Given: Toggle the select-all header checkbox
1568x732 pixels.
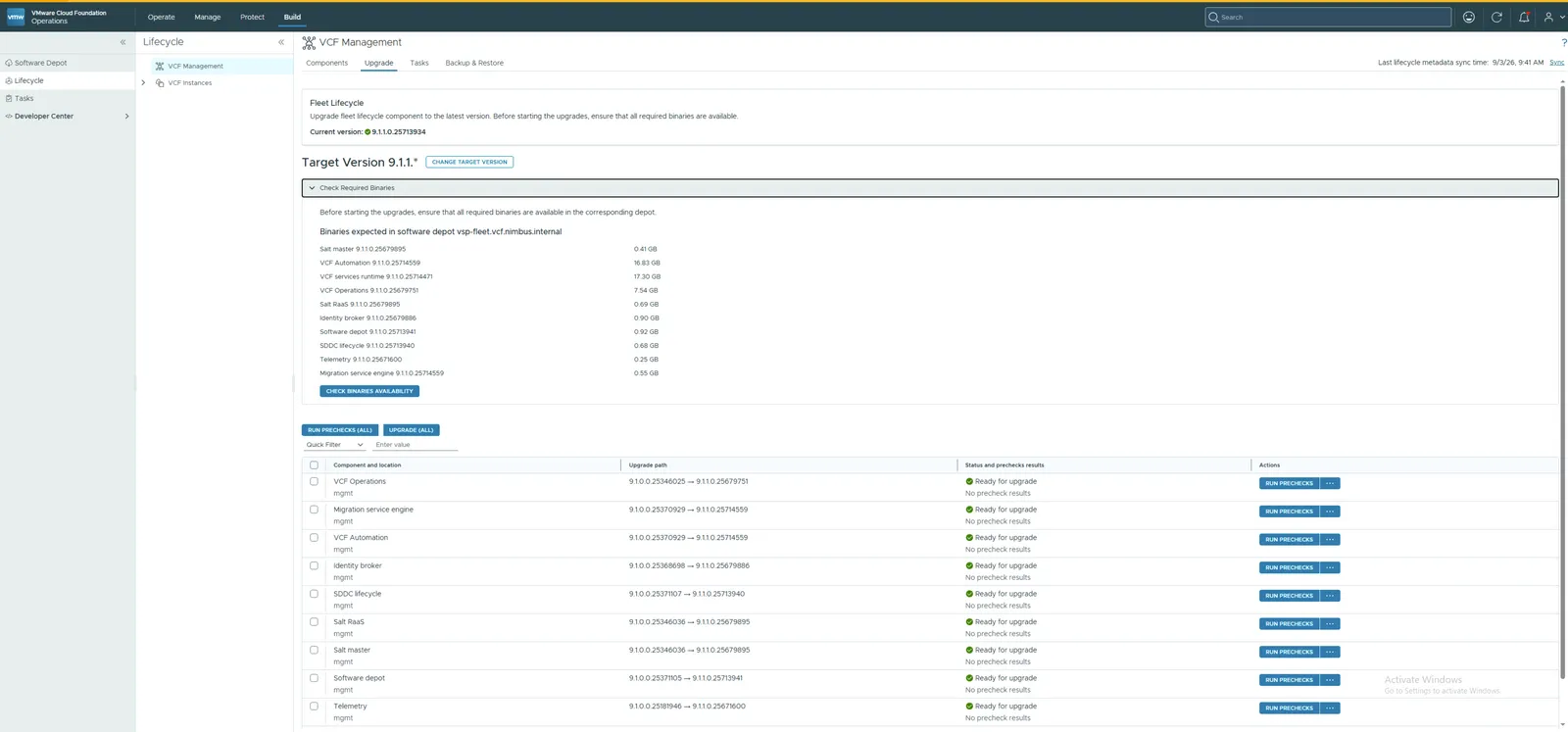Looking at the screenshot, I should [314, 465].
